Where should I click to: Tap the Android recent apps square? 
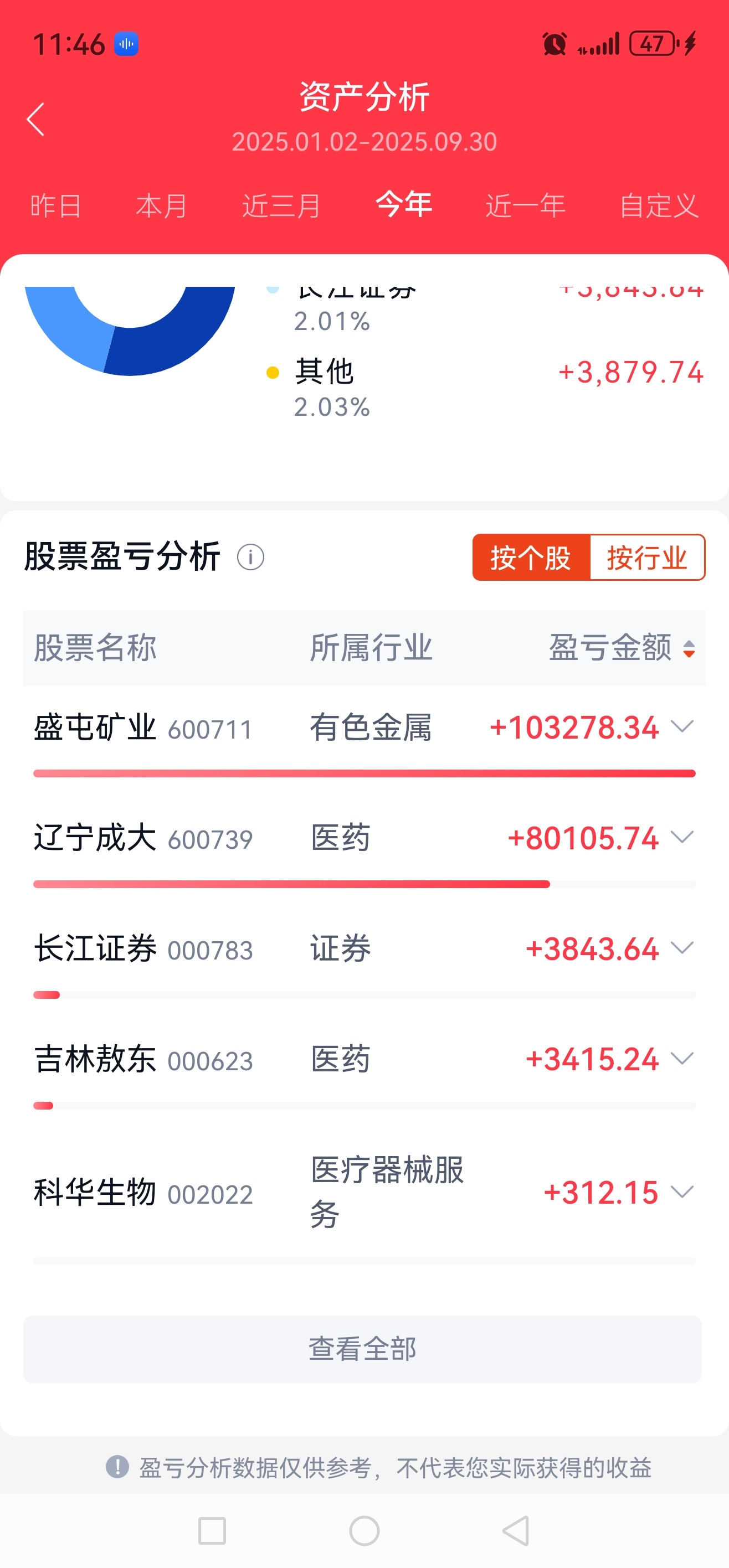click(x=212, y=1531)
